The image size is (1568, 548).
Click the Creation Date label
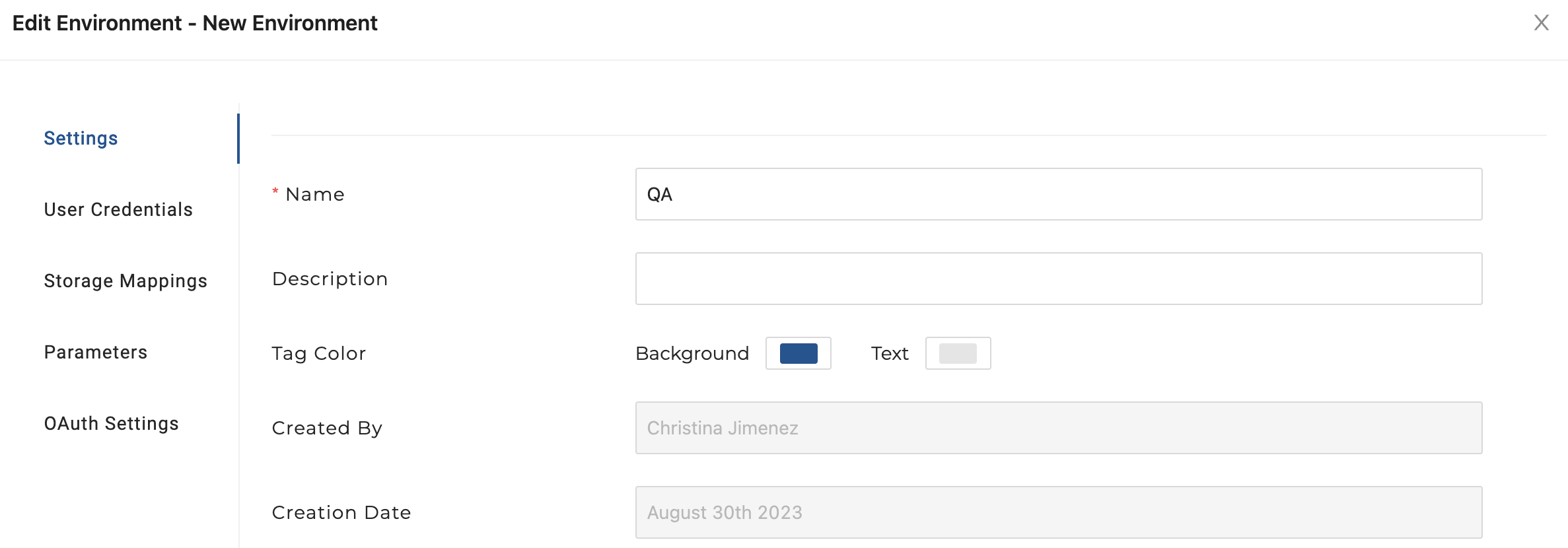(341, 512)
